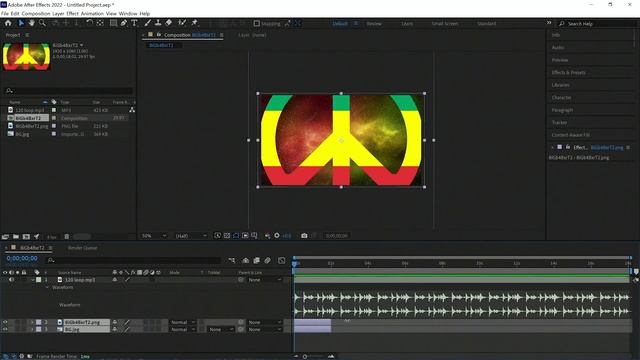Screen dimensions: 640x360
Task: Click the timeline current time 0;00;00;00 field
Action: pyautogui.click(x=22, y=258)
